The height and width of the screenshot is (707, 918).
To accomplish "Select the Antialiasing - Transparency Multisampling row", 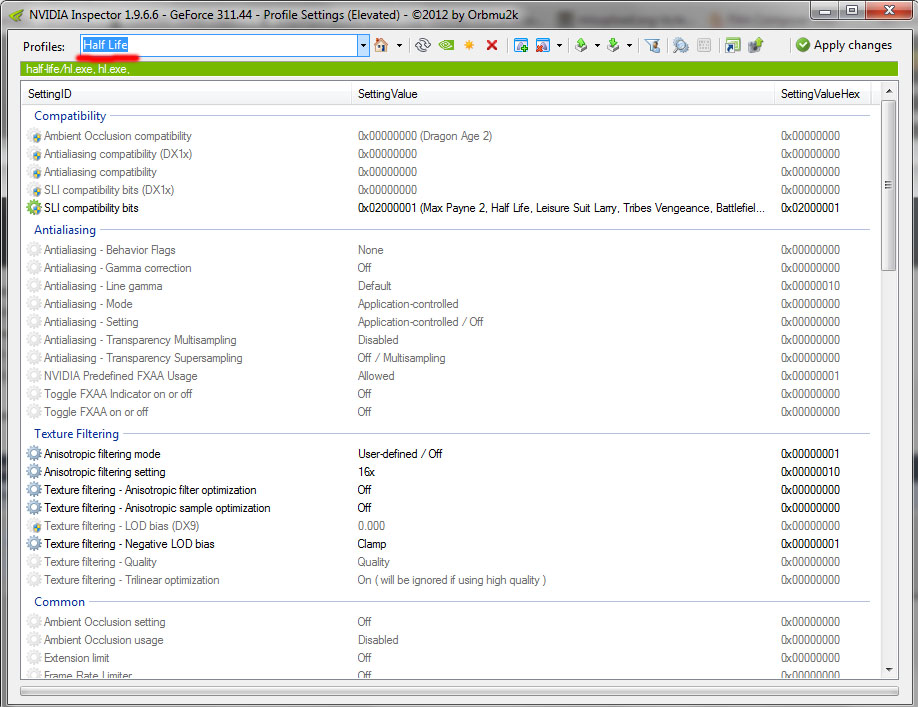I will (448, 340).
